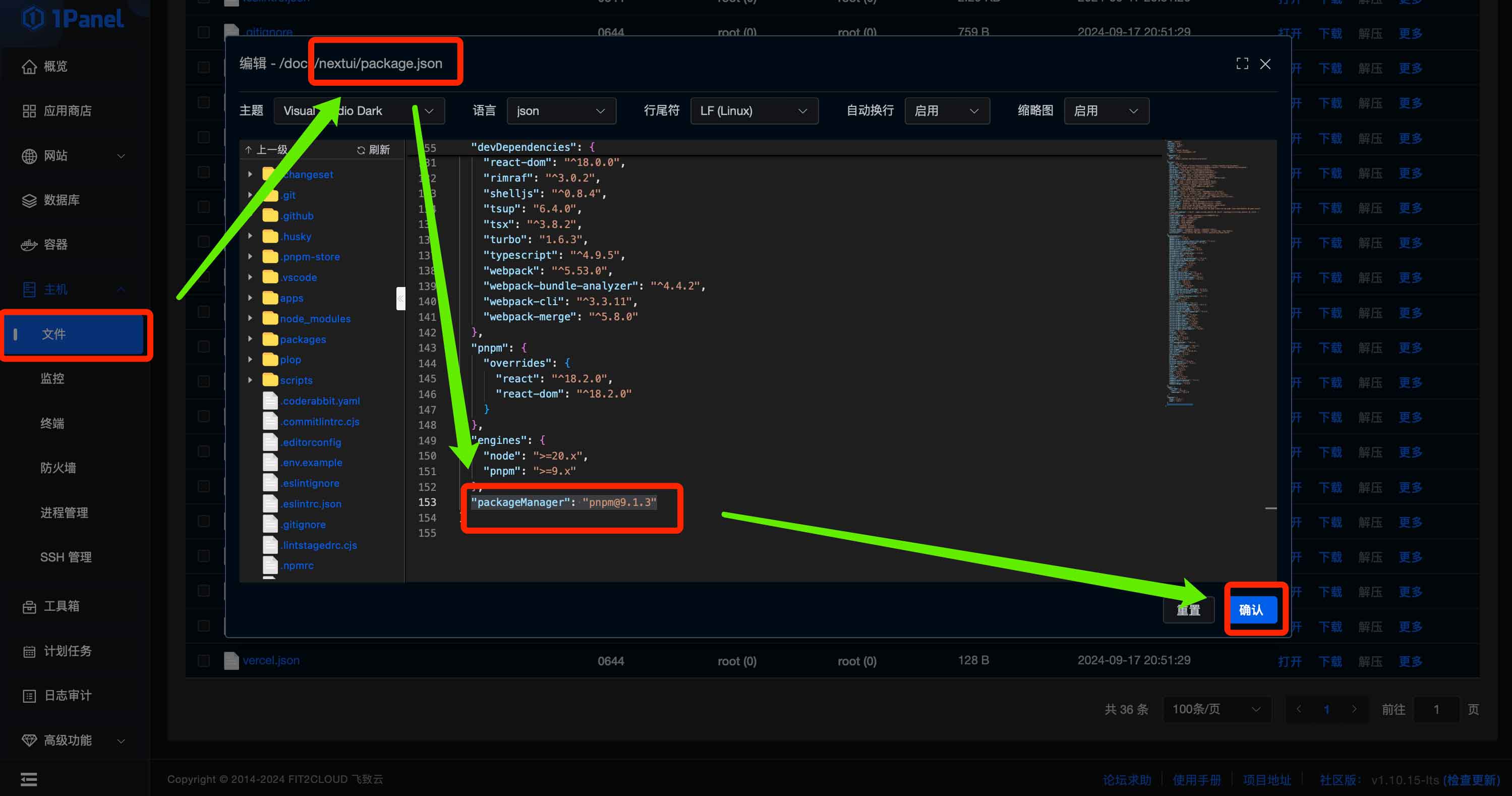Click the next page arrow
Image resolution: width=1512 pixels, height=796 pixels.
pos(1354,709)
